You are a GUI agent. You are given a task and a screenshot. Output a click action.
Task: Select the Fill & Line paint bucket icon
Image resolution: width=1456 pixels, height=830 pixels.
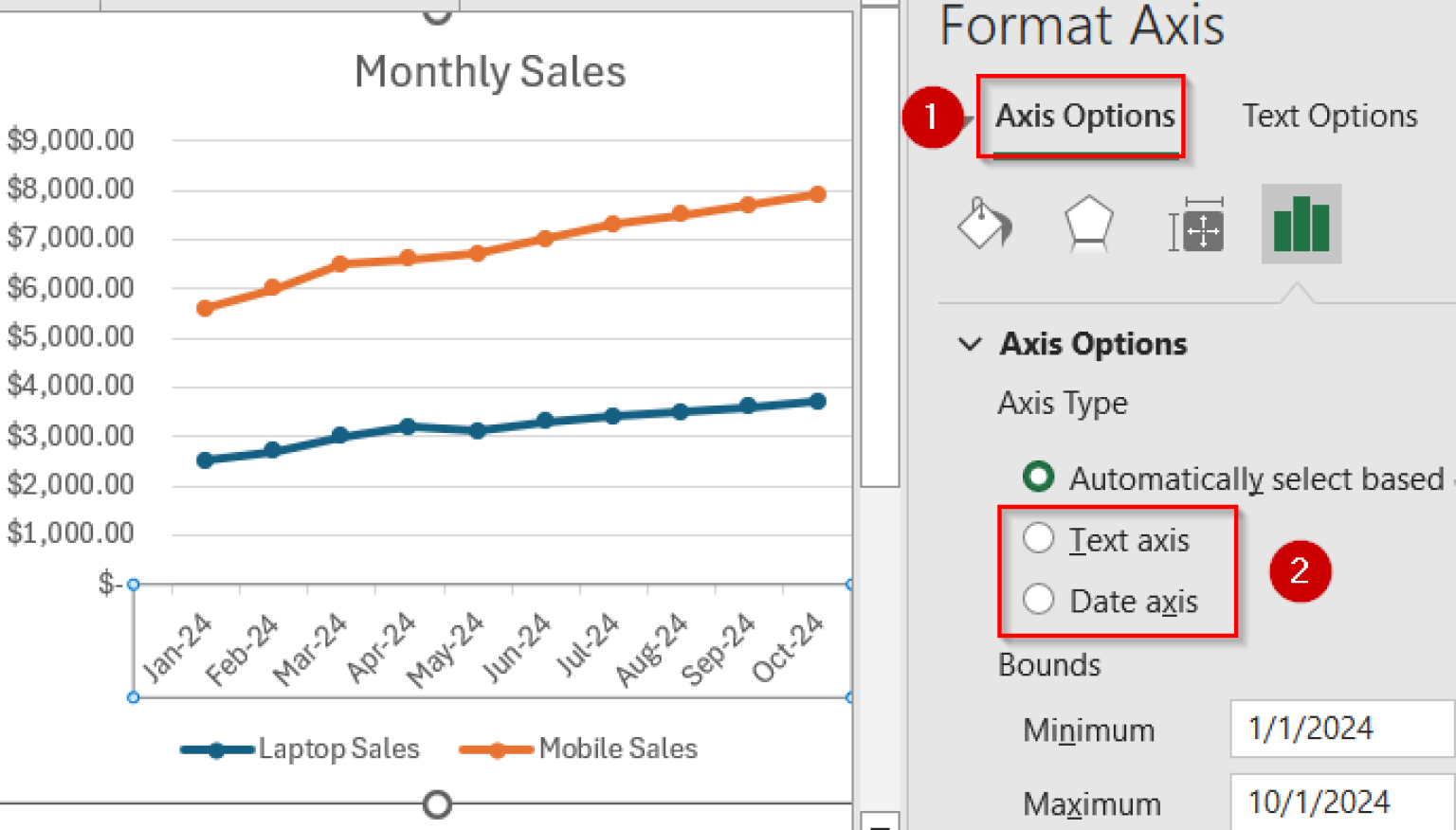986,225
